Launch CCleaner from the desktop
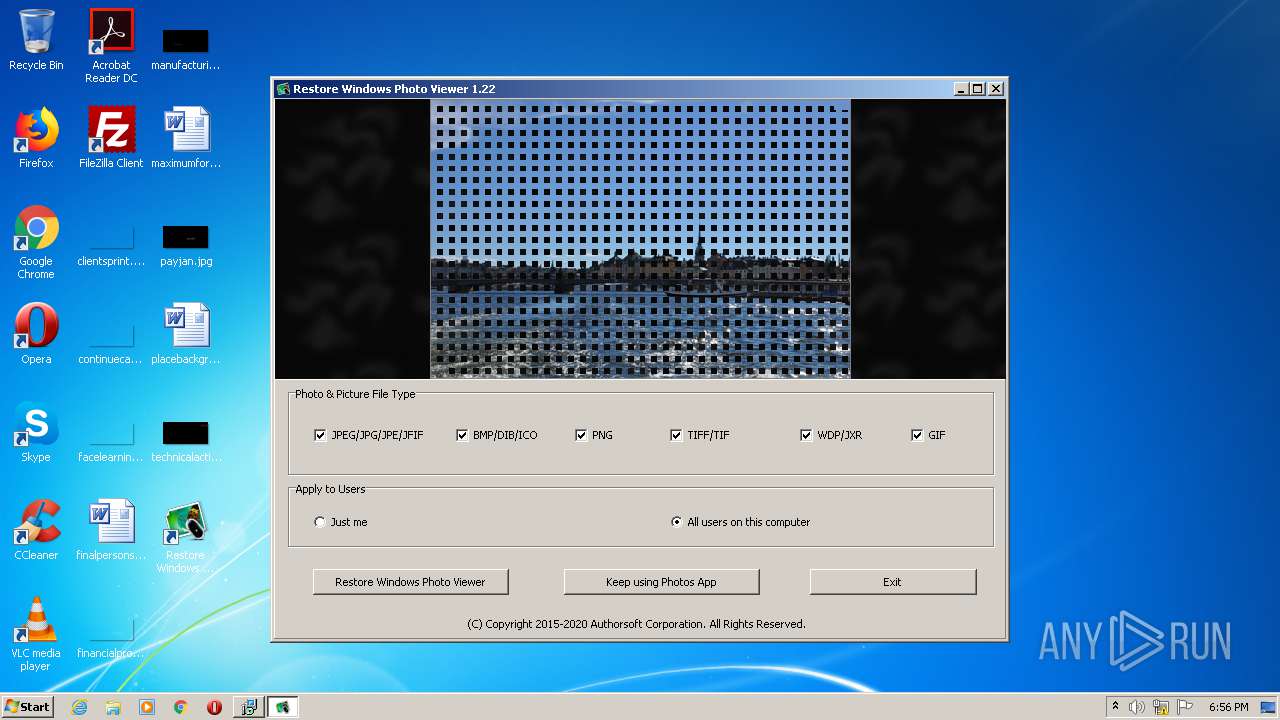The image size is (1280, 720). coord(36,530)
